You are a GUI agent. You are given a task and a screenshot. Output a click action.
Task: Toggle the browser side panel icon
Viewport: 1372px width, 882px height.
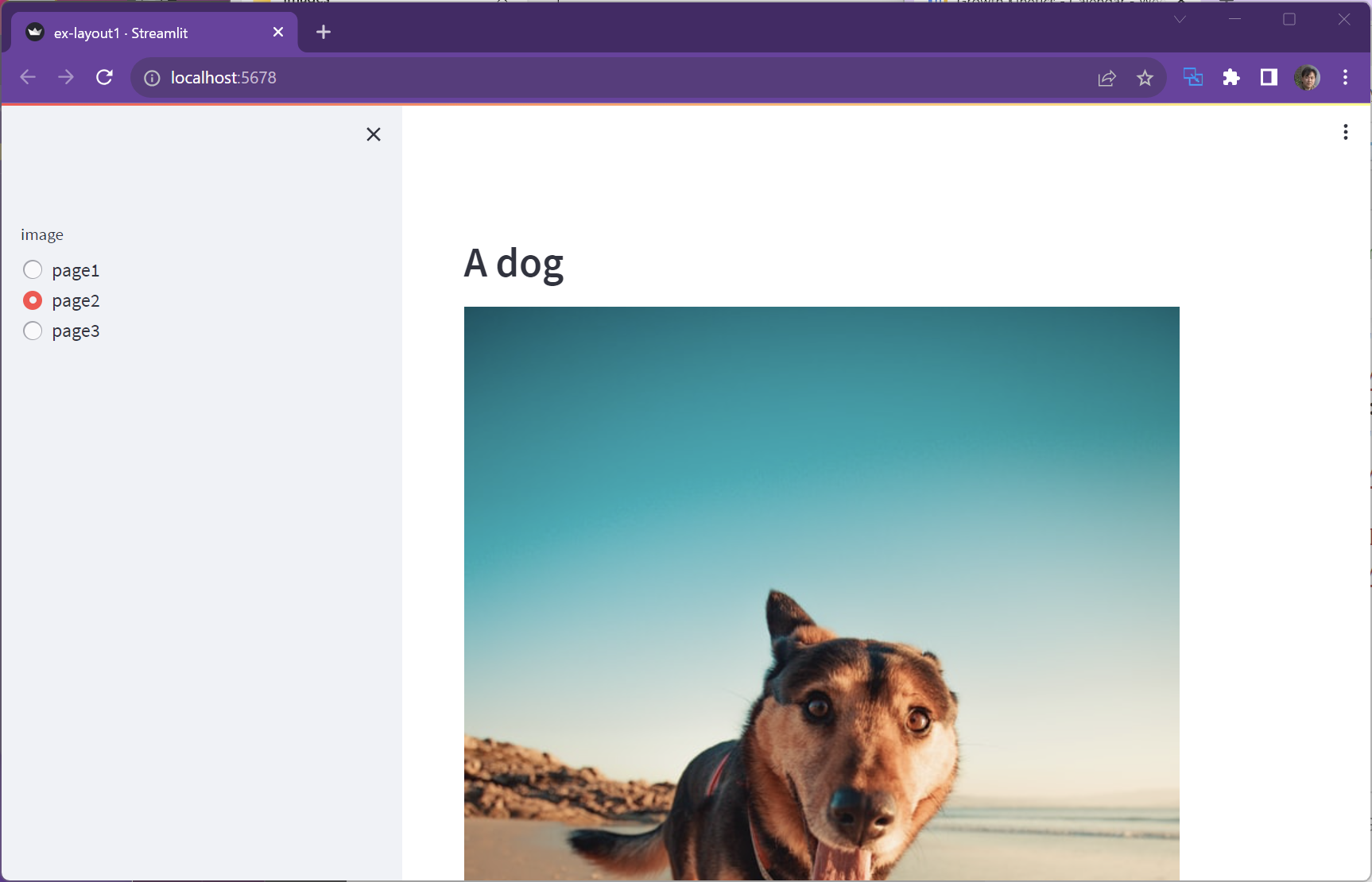tap(1269, 77)
